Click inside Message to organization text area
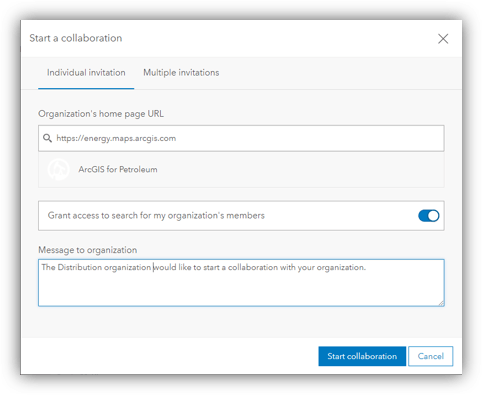The image size is (482, 395). 241,283
